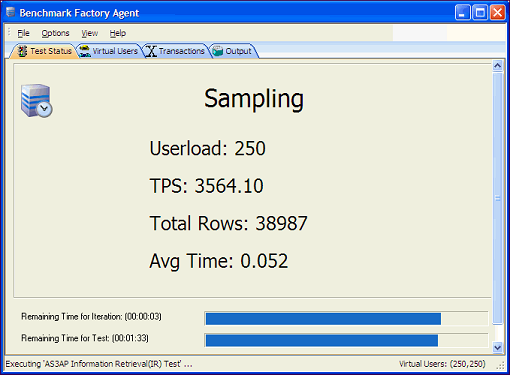Open the View menu
The image size is (510, 375).
[90, 33]
